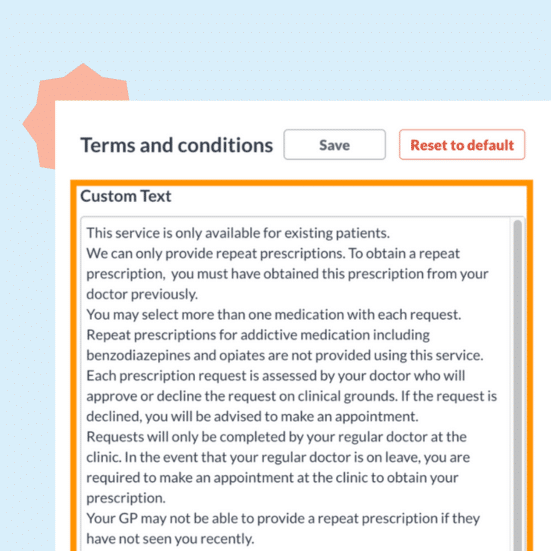Click 'You may select more than one medication' line
Image resolution: width=551 pixels, height=551 pixels.
(x=273, y=315)
